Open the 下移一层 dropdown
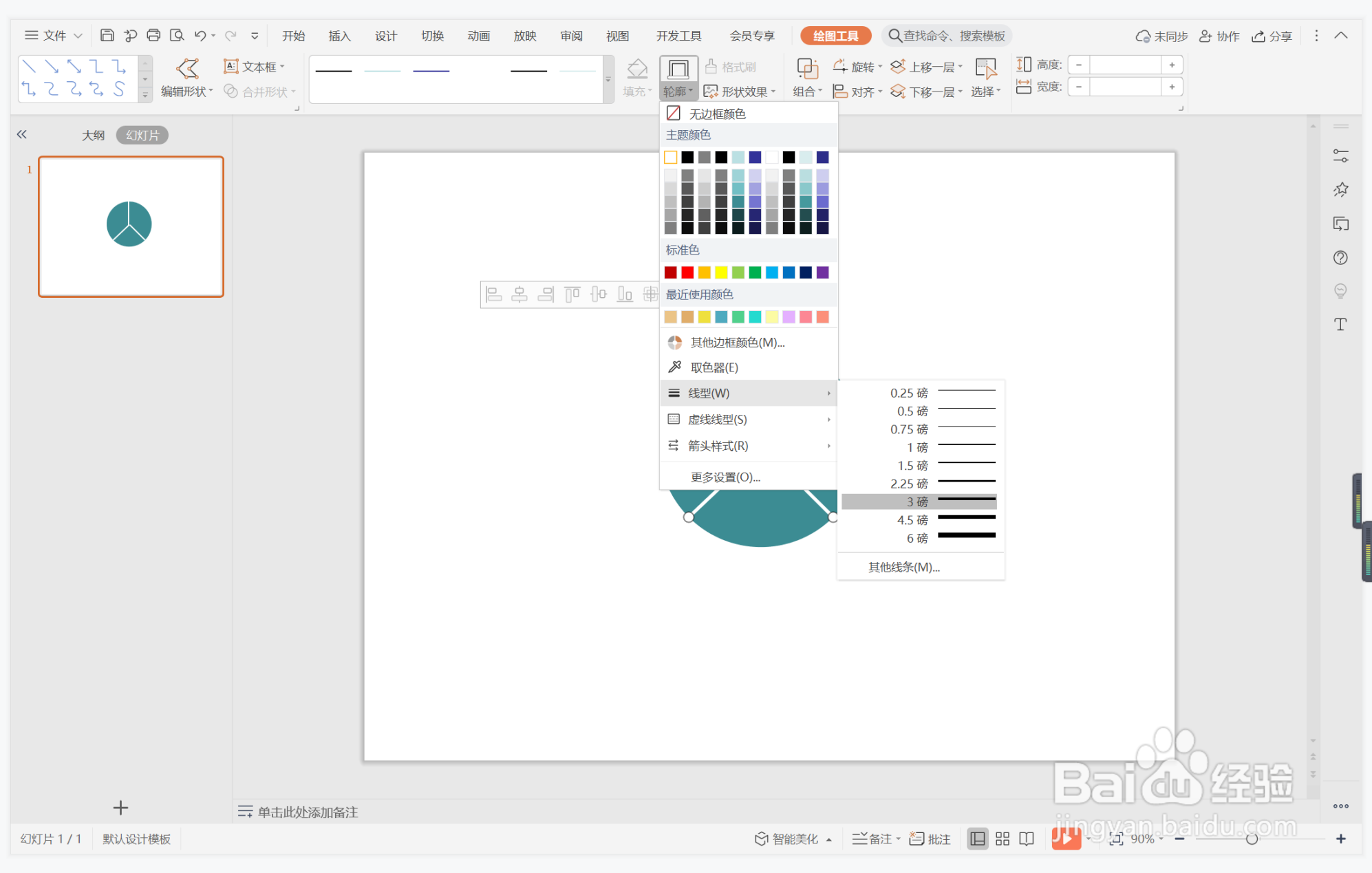This screenshot has height=873, width=1372. (x=927, y=91)
